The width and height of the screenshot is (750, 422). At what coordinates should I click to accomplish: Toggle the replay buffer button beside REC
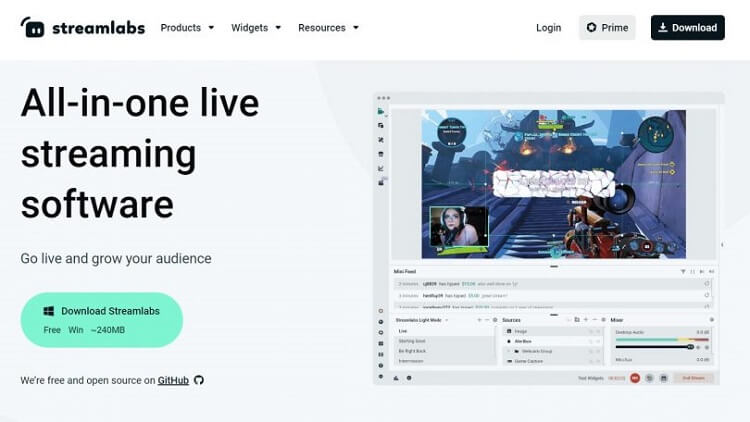coord(649,378)
